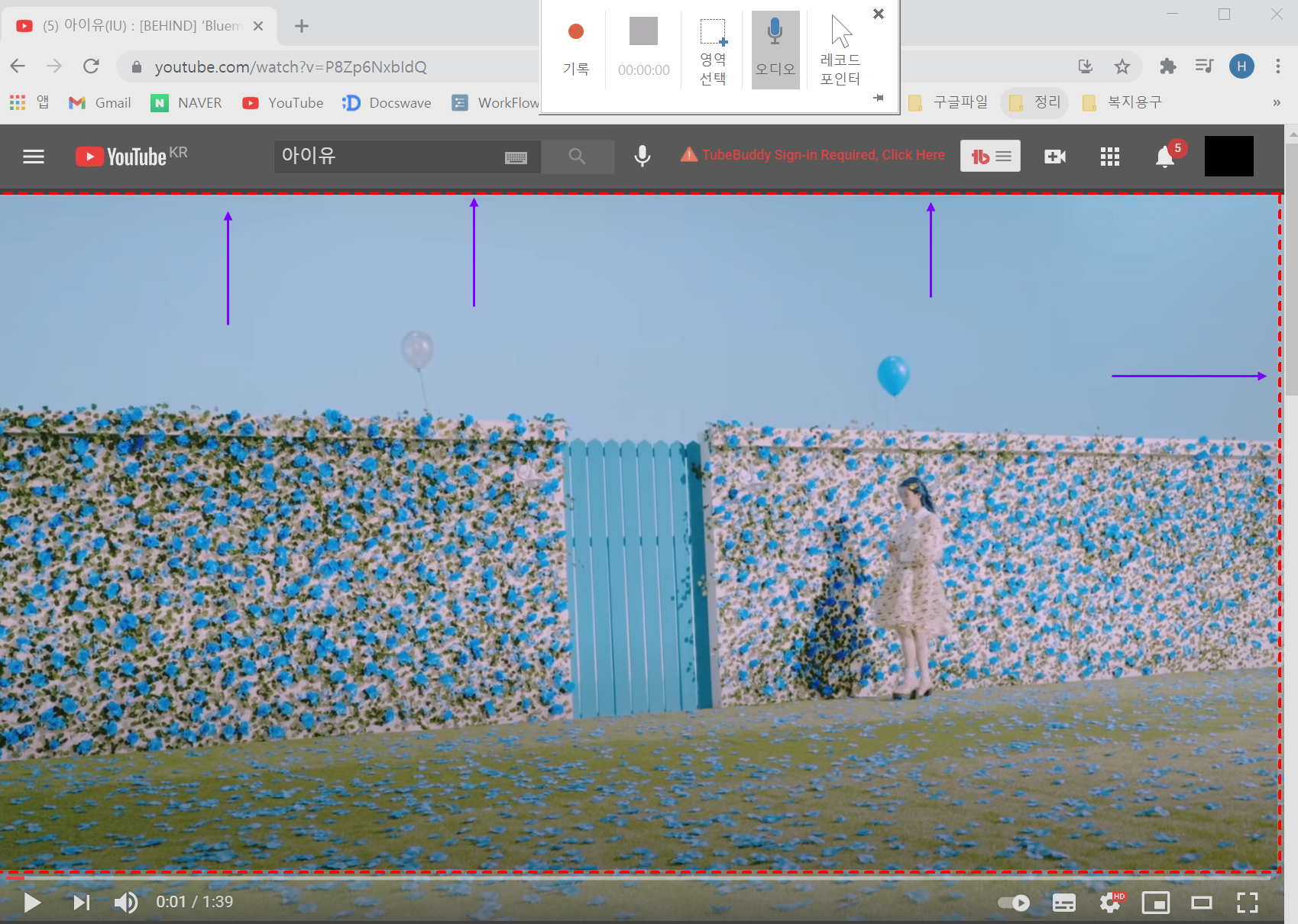Open the Chrome profile H avatar
This screenshot has width=1298, height=924.
[1241, 66]
